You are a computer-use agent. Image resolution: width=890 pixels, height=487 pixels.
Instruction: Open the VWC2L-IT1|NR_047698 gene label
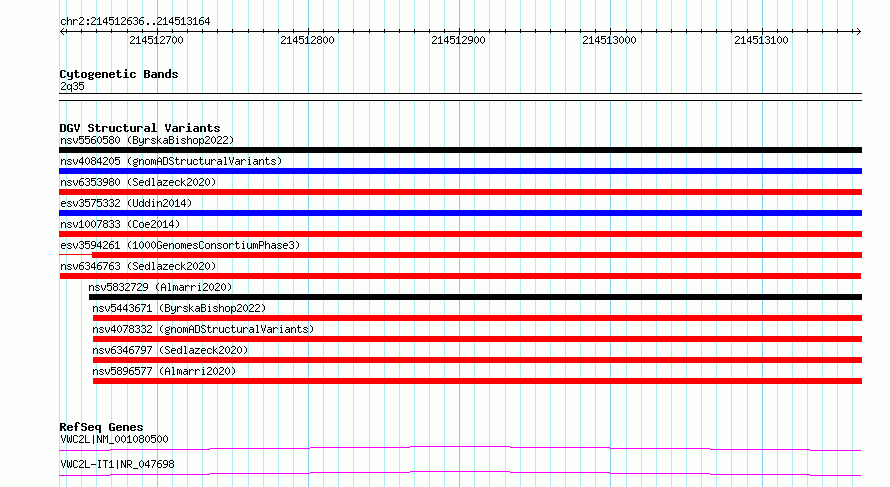(117, 464)
